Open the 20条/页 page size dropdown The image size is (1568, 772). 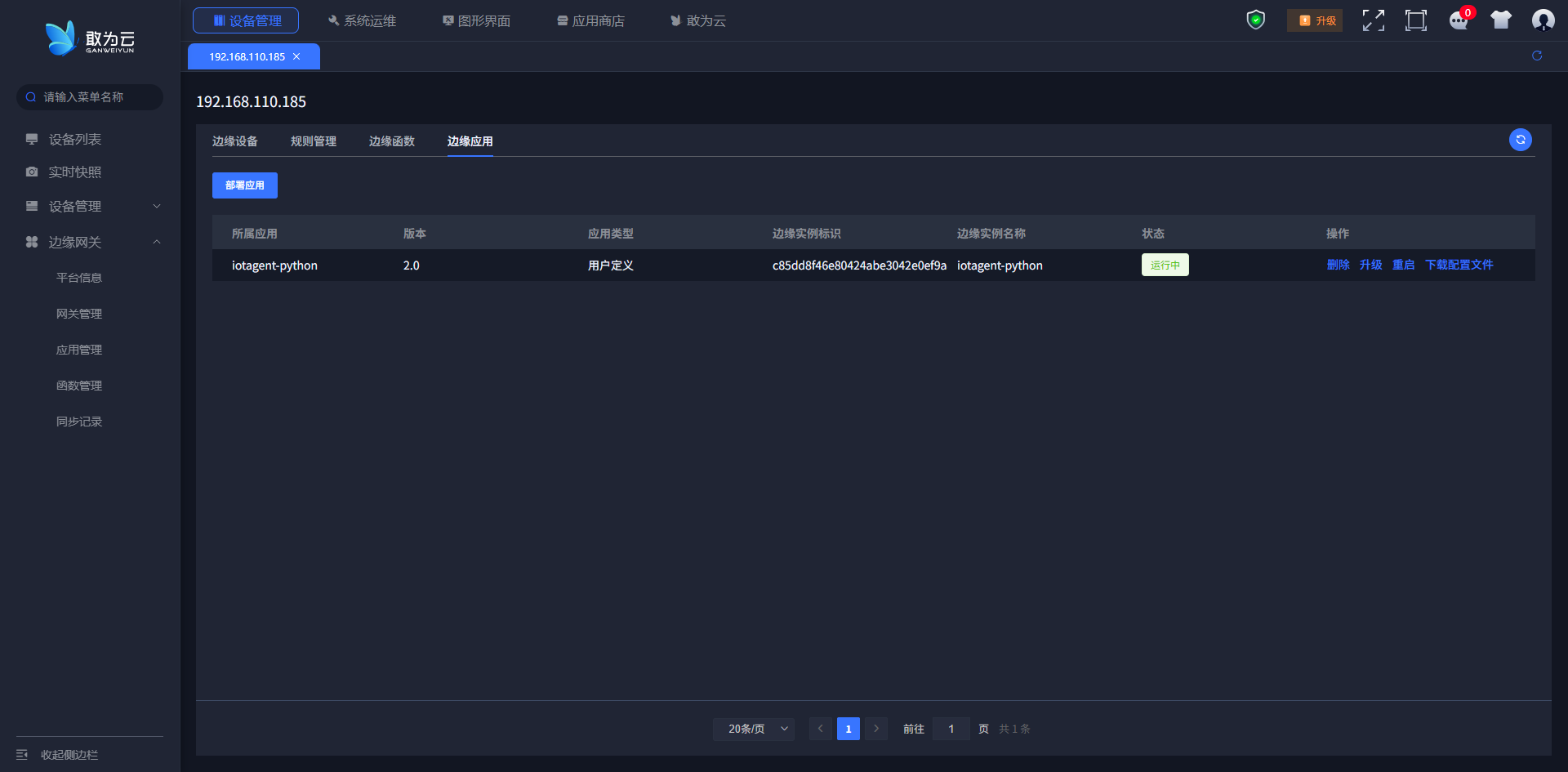(754, 729)
